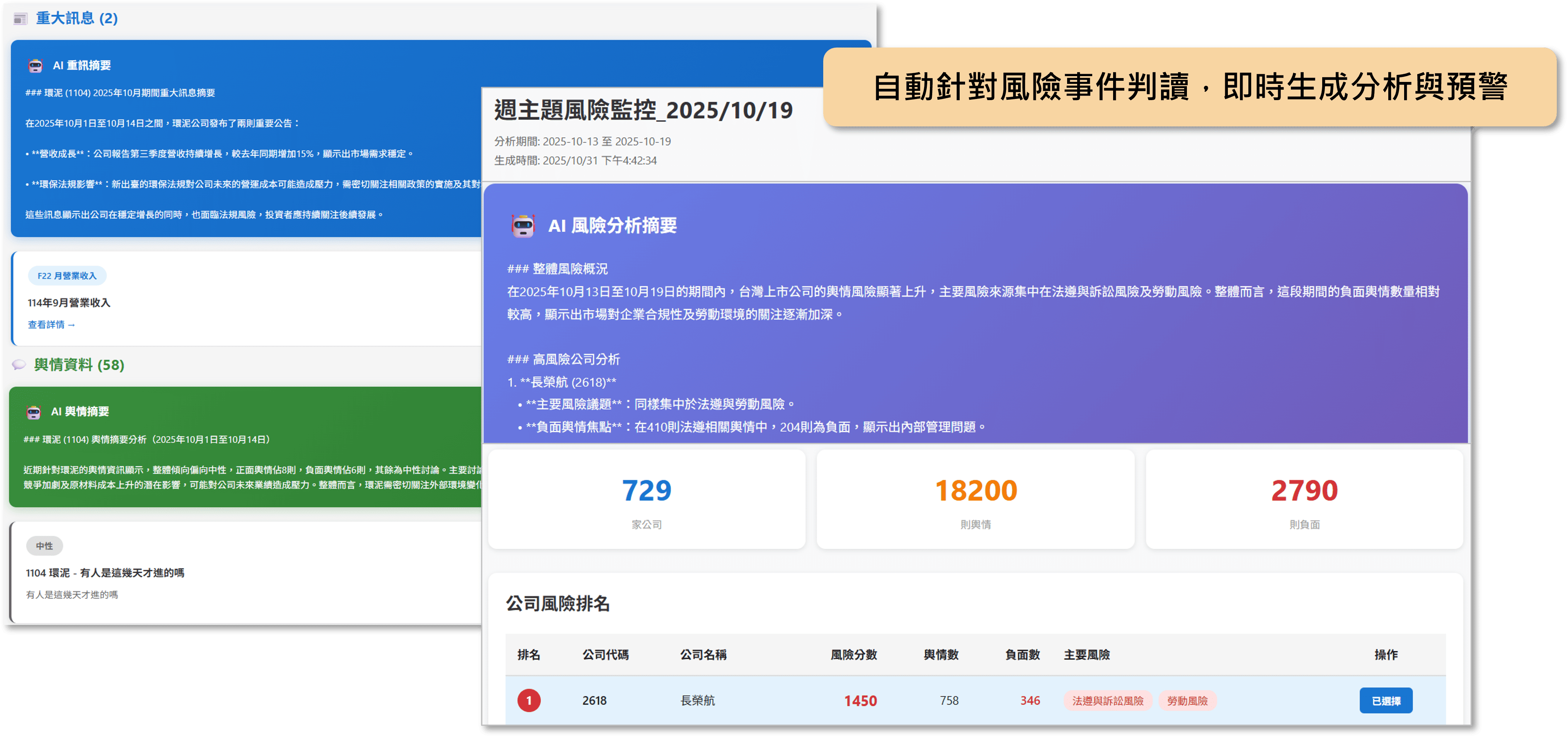
Task: Open the 1104 環泥 forum post title
Action: point(105,573)
